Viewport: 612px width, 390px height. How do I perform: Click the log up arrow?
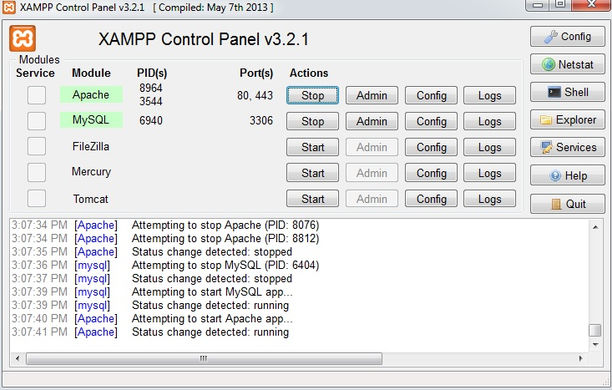pyautogui.click(x=595, y=227)
